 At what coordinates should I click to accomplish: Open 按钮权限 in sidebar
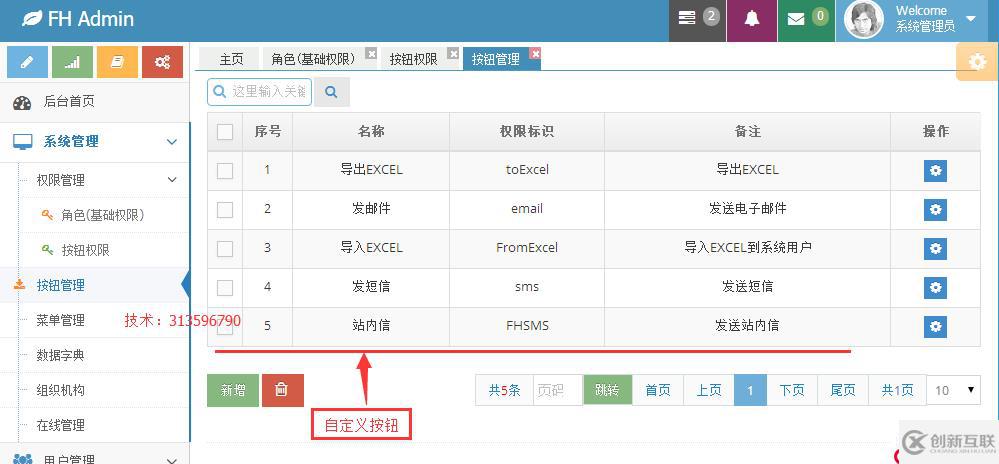click(x=85, y=250)
